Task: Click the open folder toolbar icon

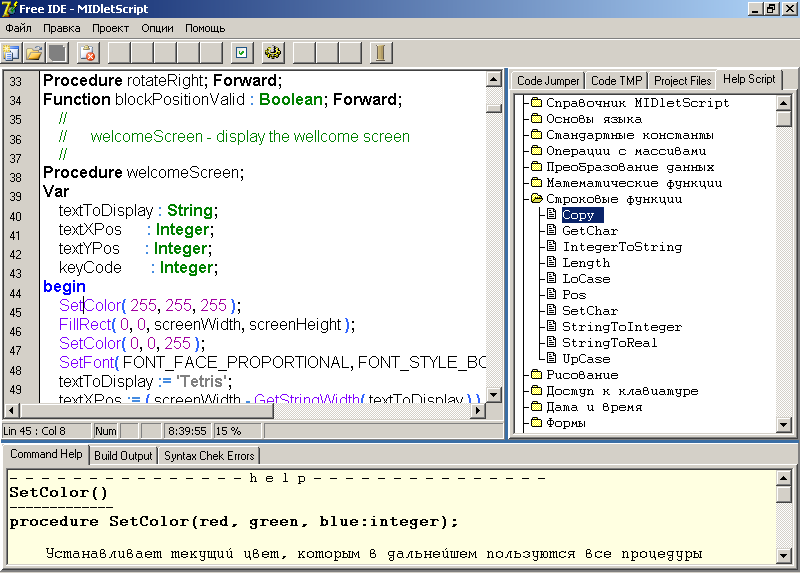Action: (x=35, y=52)
